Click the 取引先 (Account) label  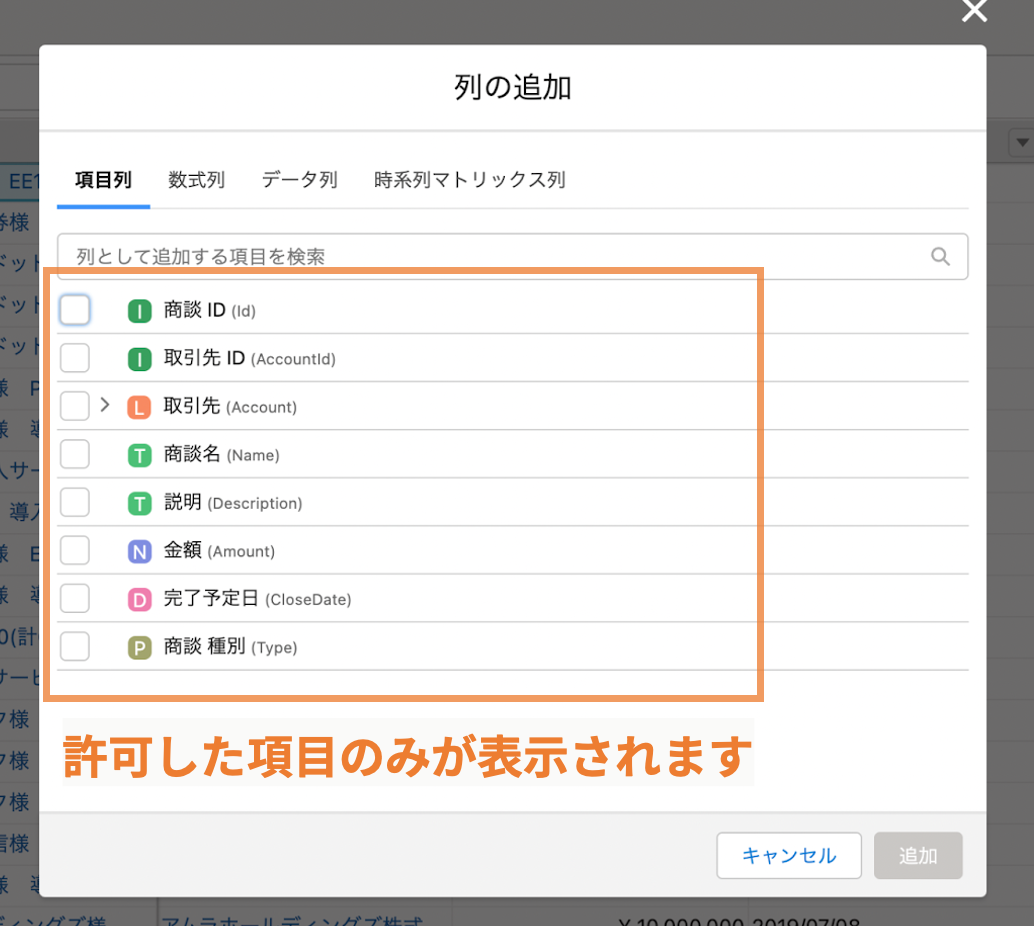pos(230,406)
